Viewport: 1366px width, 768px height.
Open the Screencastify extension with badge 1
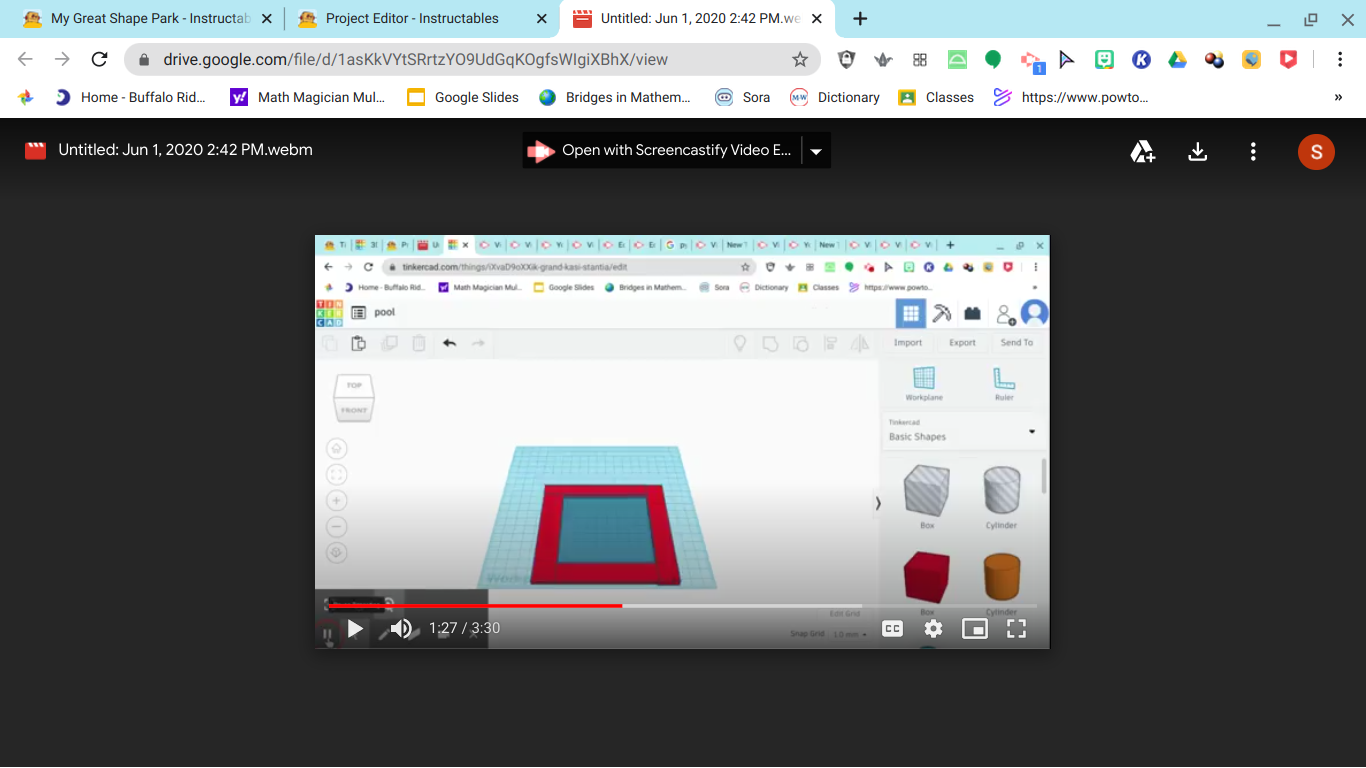tap(1031, 61)
